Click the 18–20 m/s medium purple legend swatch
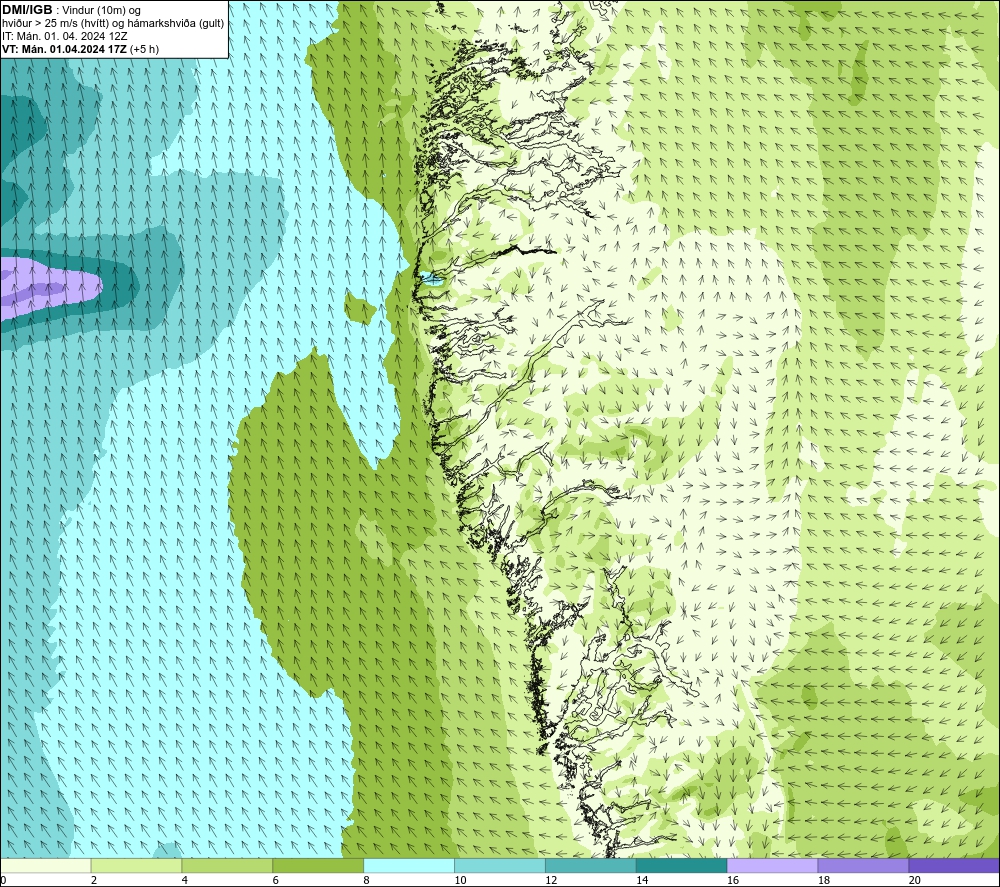Screen dimensions: 1000x887 (x=864, y=866)
